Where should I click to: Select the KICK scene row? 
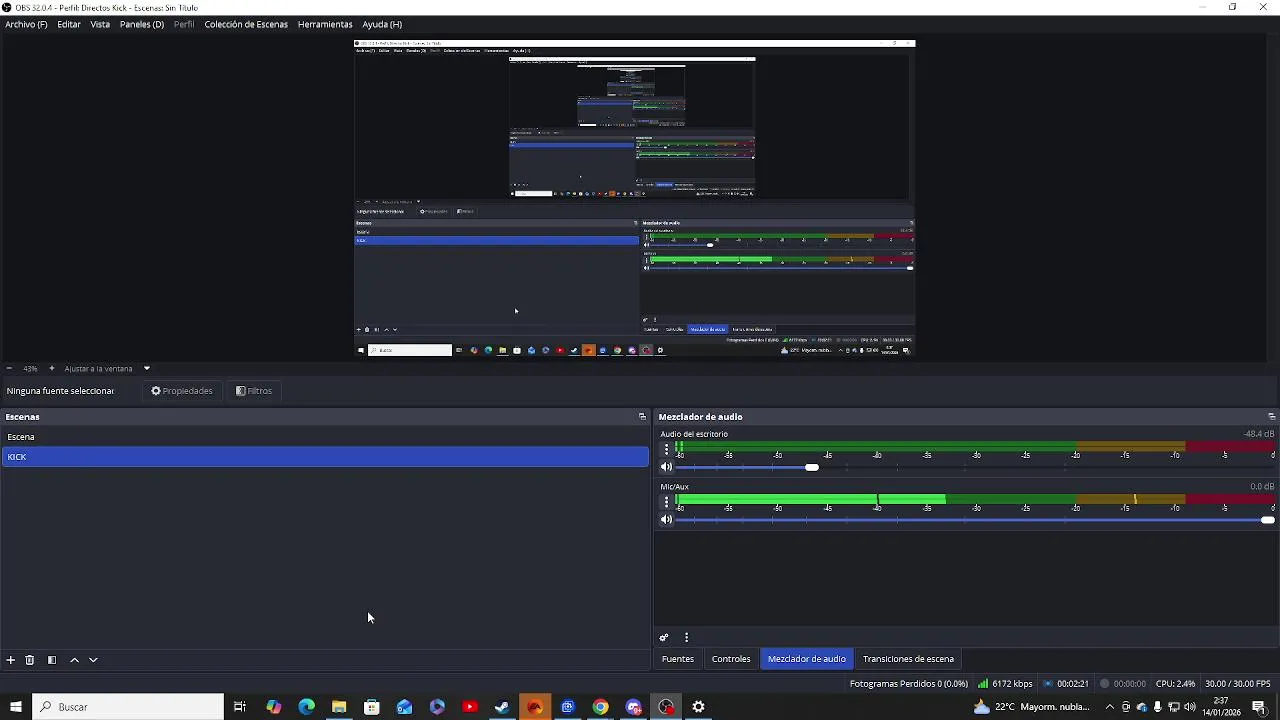click(x=325, y=457)
